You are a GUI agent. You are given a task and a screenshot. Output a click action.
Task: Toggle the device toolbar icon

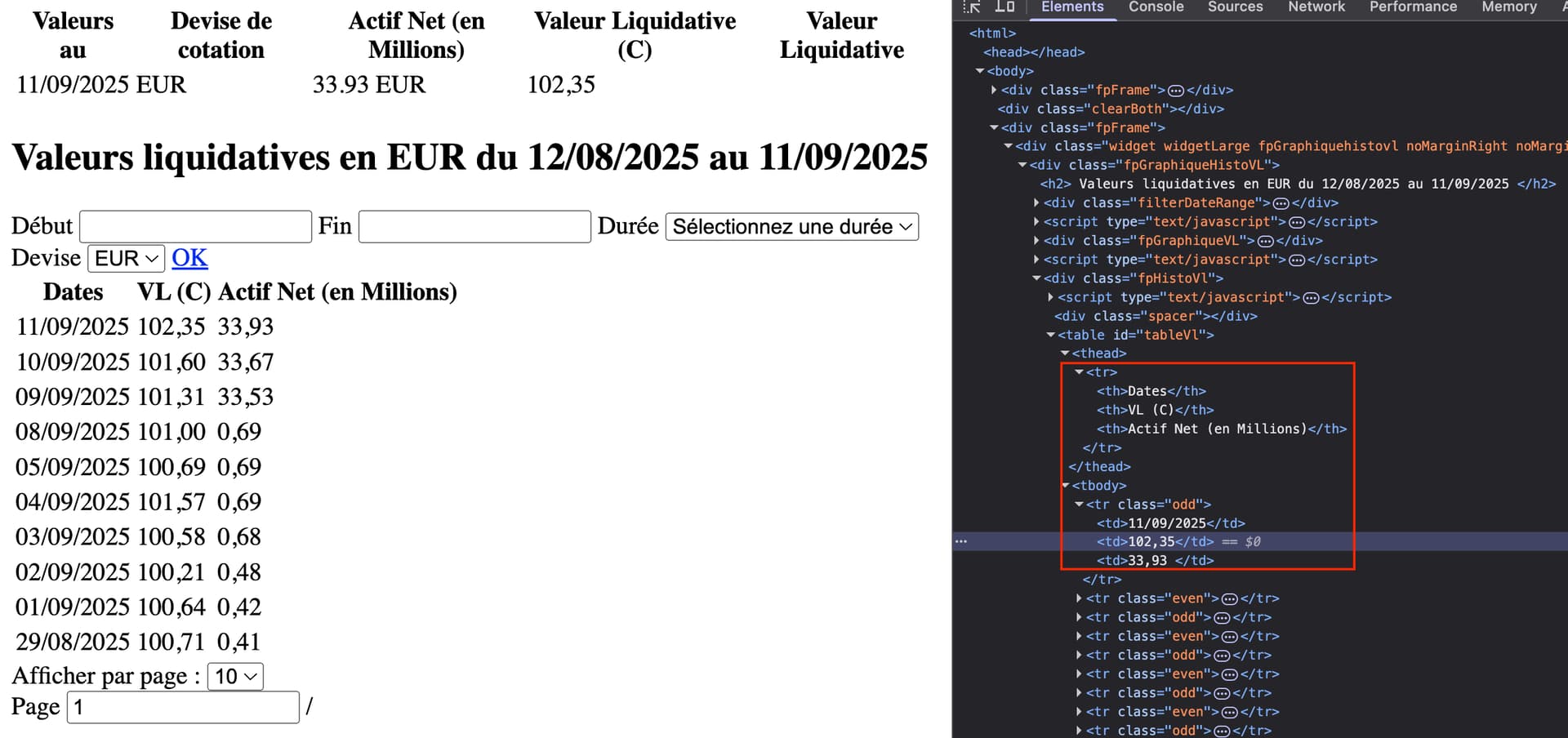[x=1004, y=7]
